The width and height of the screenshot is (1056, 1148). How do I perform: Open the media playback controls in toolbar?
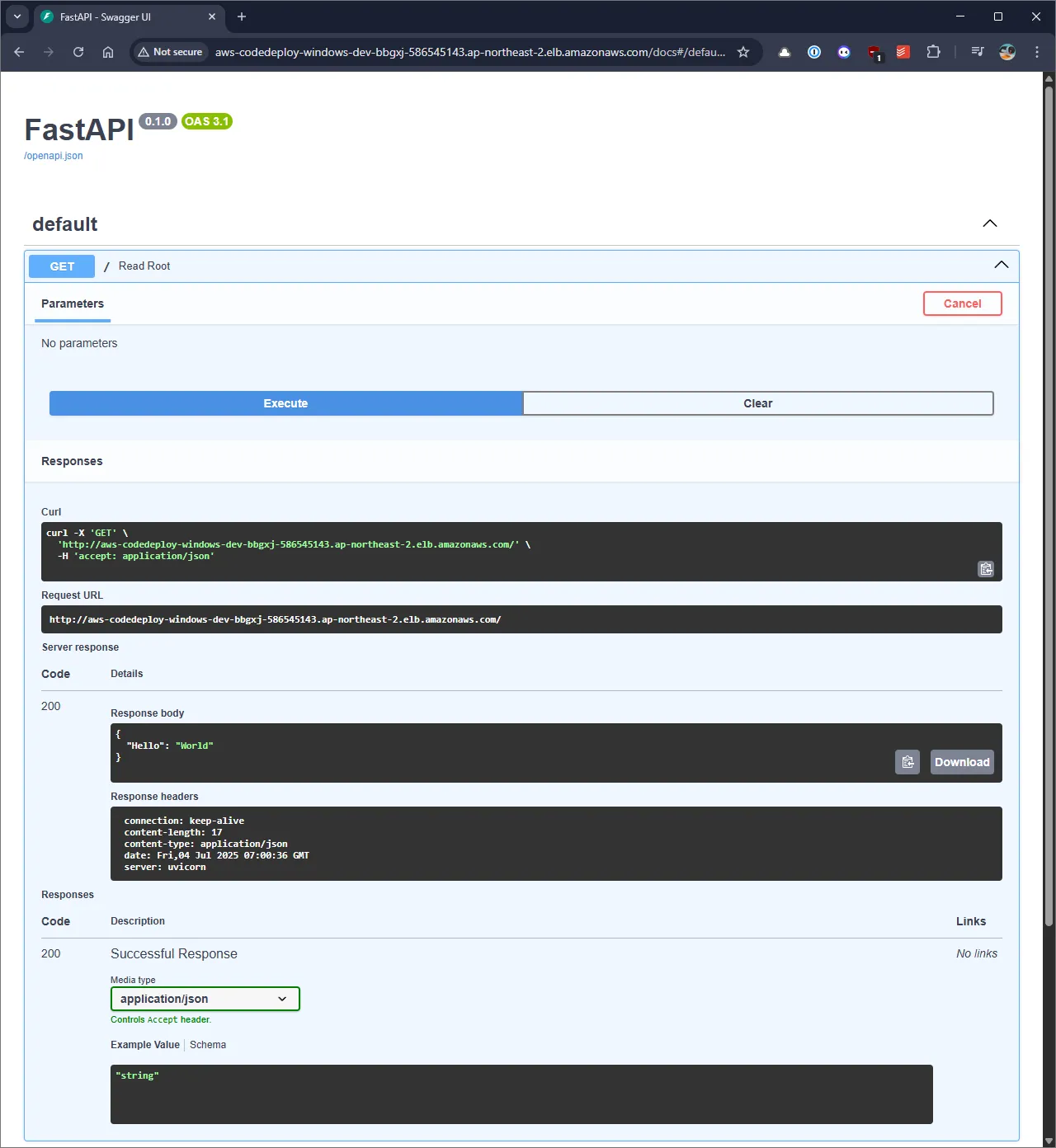tap(977, 52)
